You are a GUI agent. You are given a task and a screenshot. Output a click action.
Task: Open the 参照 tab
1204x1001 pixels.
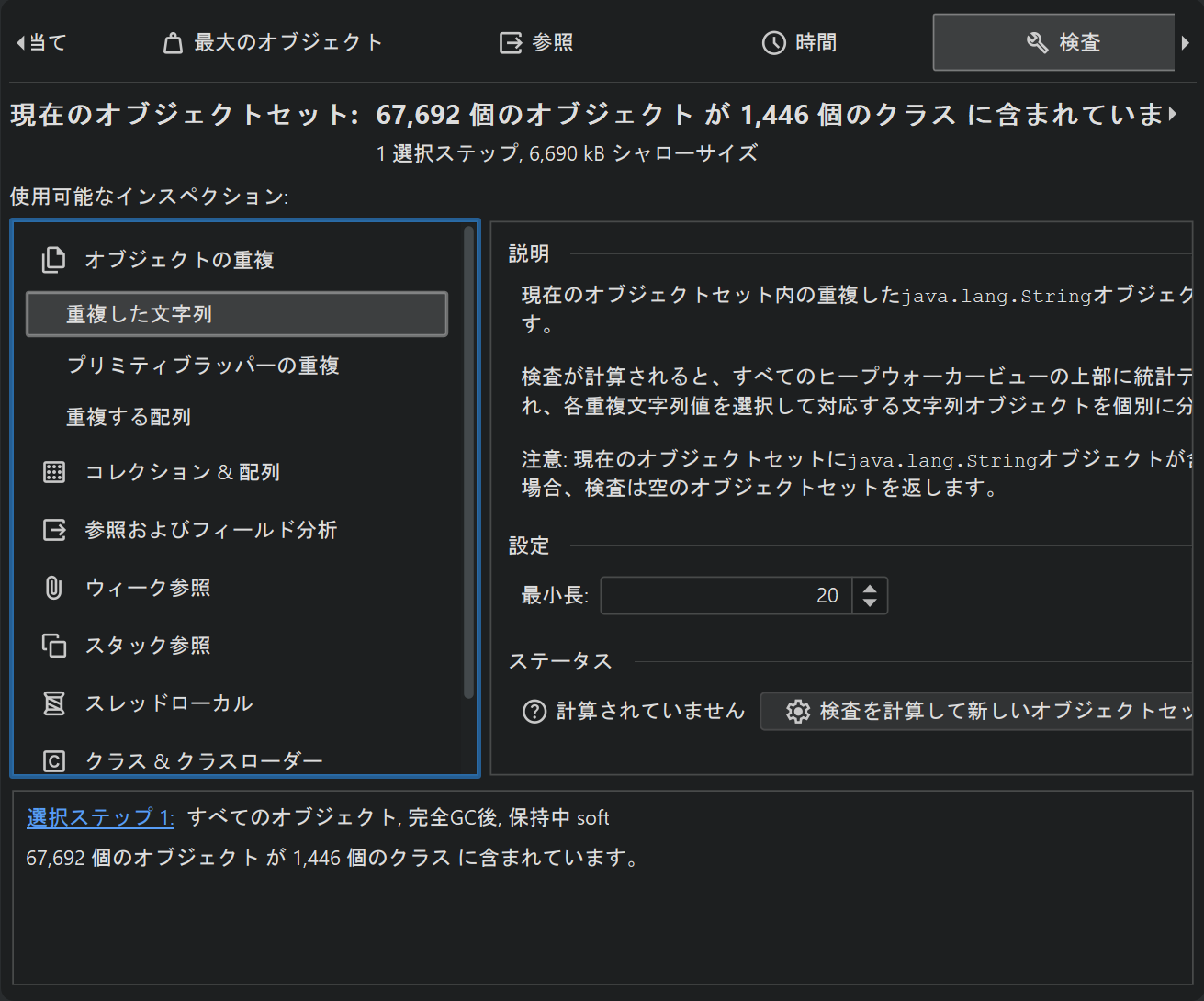tap(536, 43)
